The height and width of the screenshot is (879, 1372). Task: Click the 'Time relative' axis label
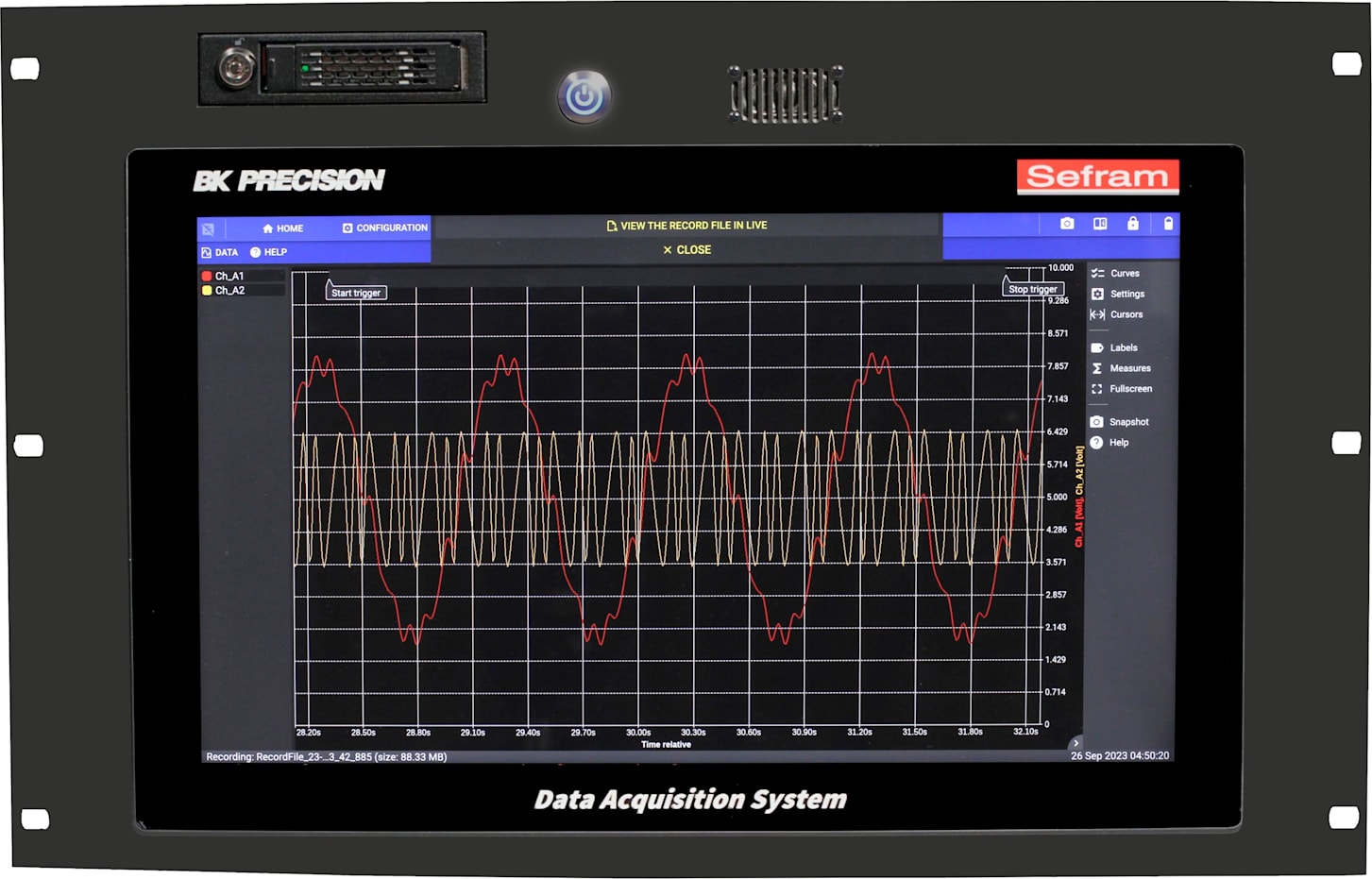tap(666, 745)
